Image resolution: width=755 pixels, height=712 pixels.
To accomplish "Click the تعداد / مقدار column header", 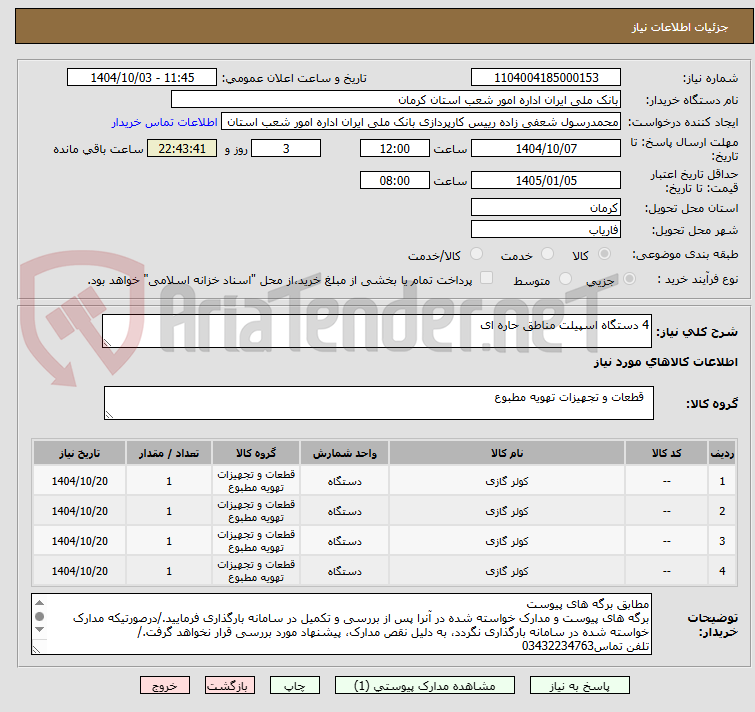I will [169, 453].
